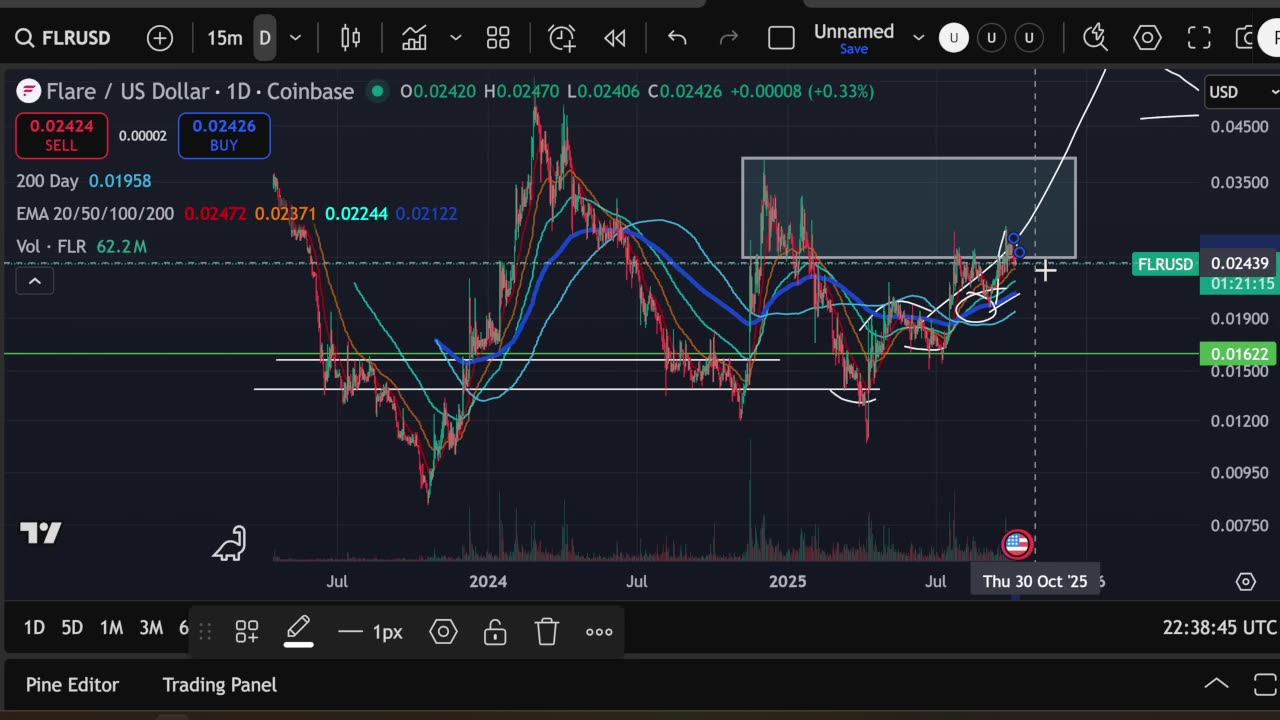
Task: Maximize the bottom panel
Action: (x=1265, y=685)
